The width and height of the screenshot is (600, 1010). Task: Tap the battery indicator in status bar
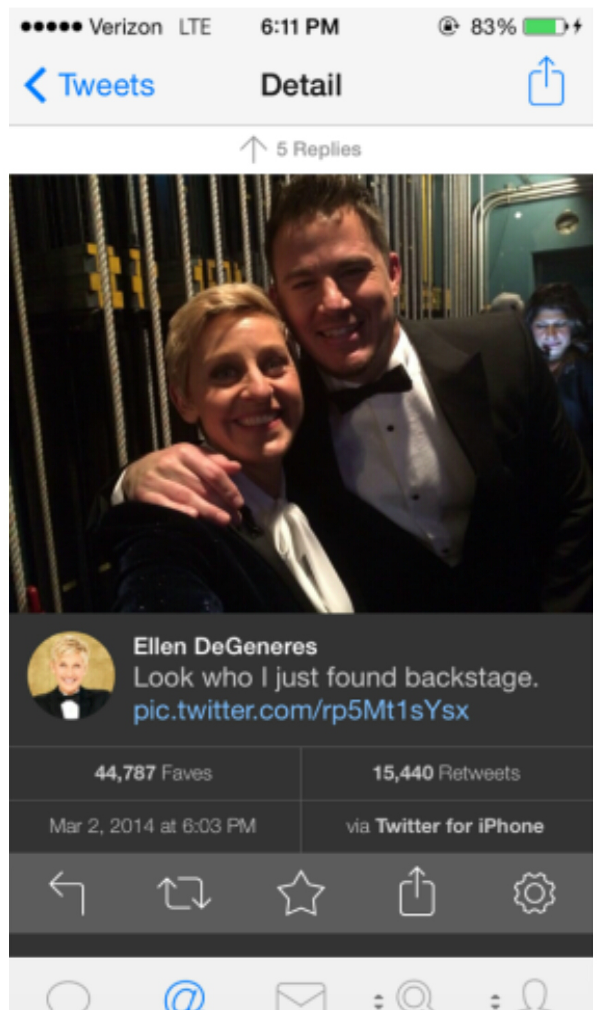pyautogui.click(x=545, y=26)
